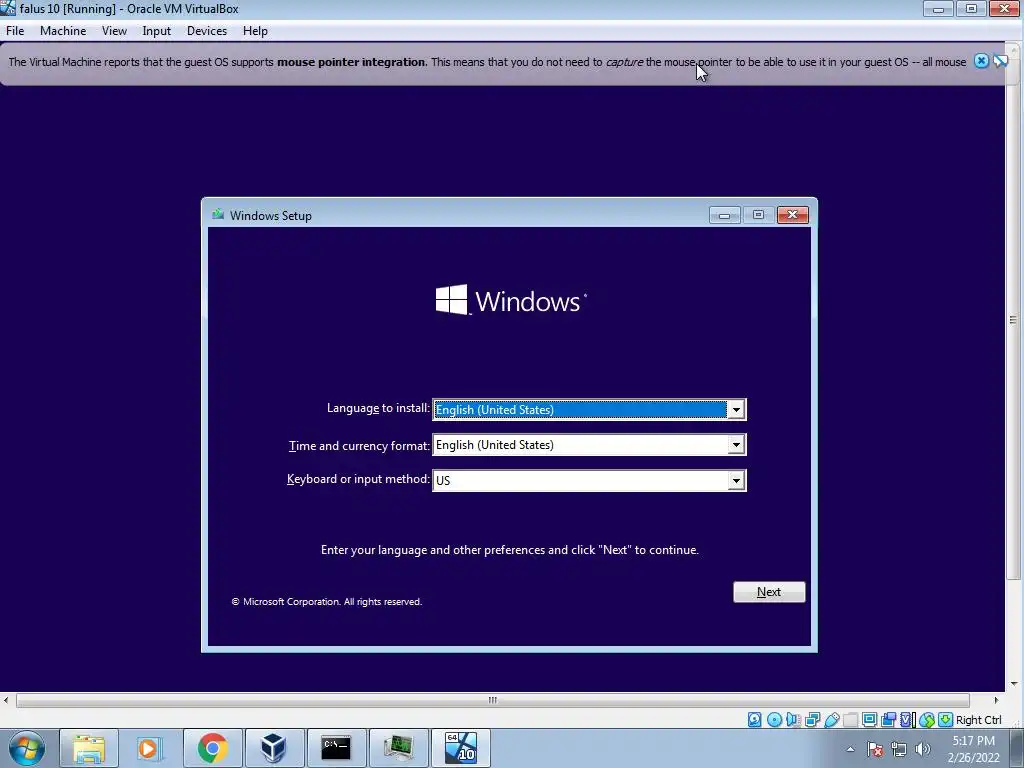Click the display settings icon in VirtualBox status bar
The image size is (1024, 768).
tap(869, 720)
